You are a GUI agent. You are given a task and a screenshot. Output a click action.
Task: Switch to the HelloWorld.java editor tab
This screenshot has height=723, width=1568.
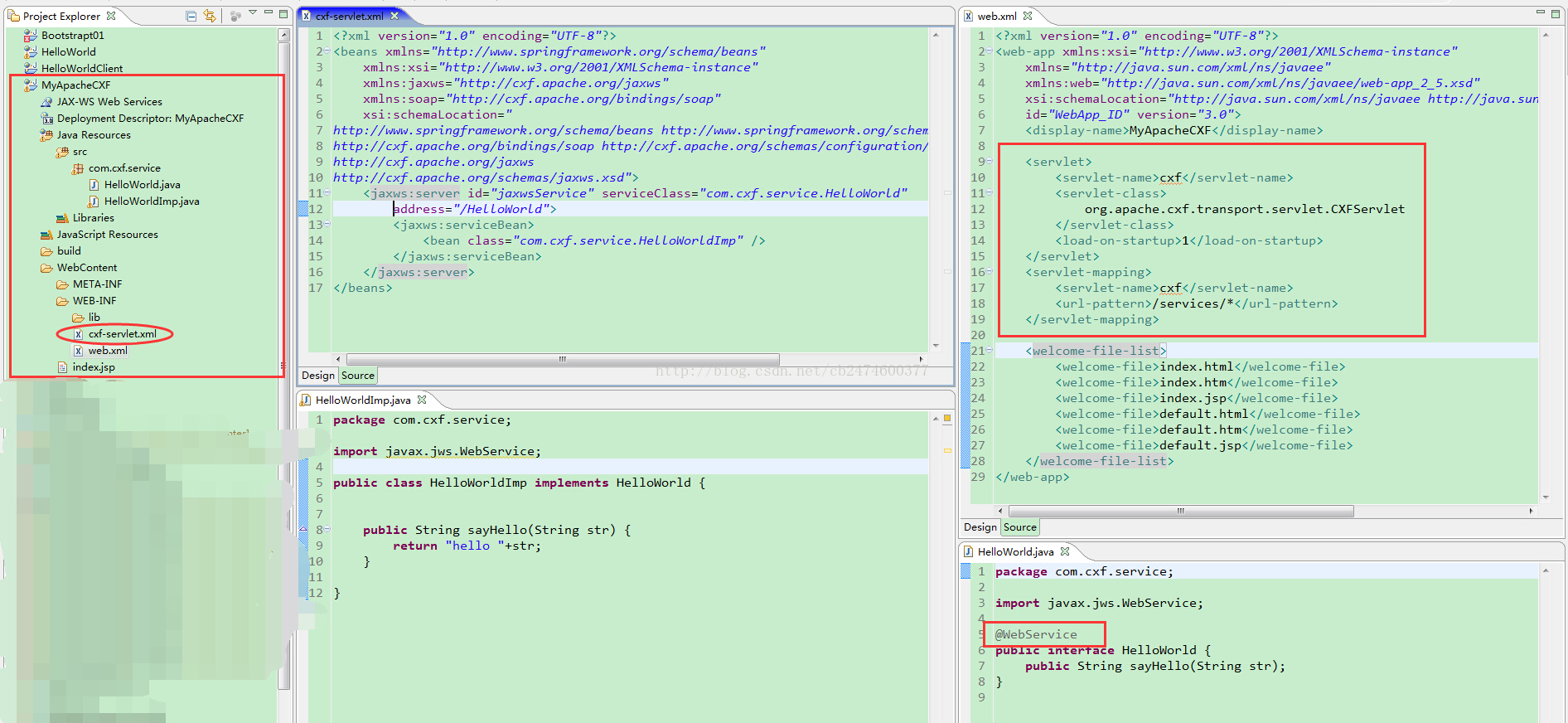tap(1015, 551)
